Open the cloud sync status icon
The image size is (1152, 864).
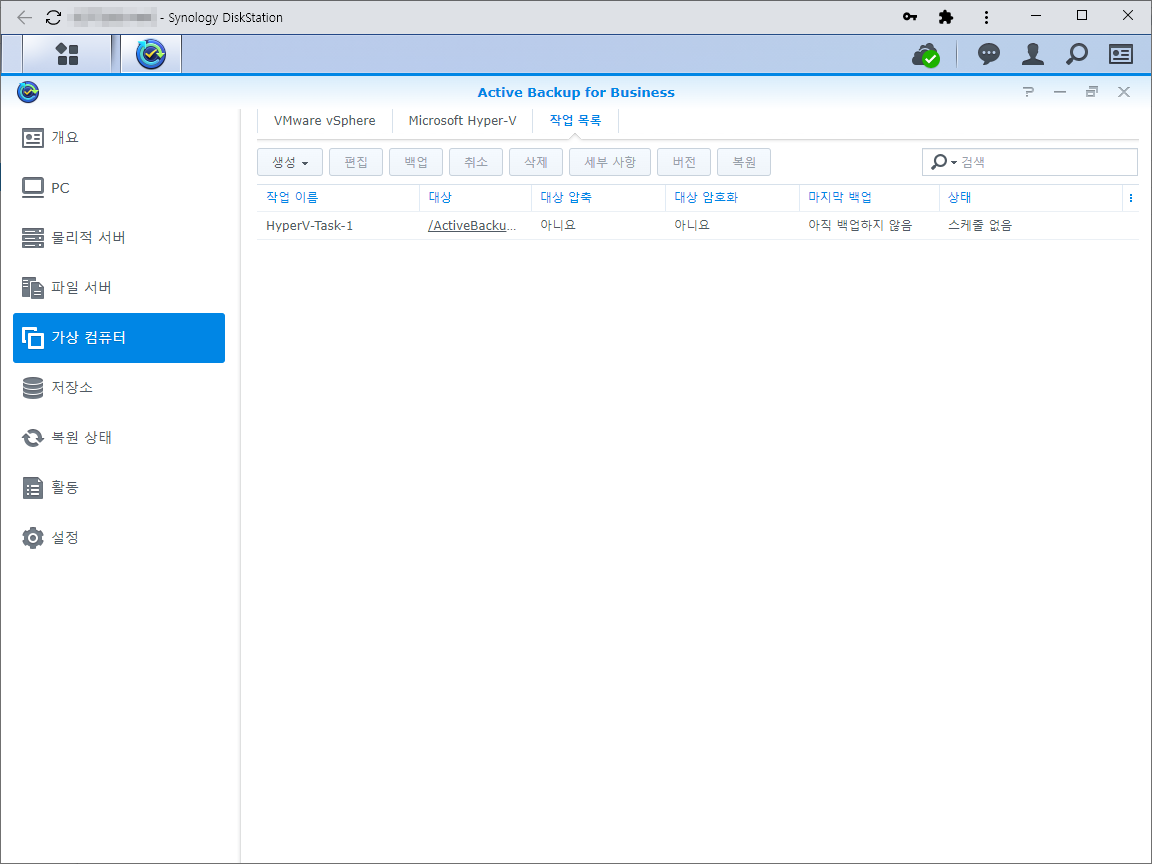pyautogui.click(x=926, y=54)
